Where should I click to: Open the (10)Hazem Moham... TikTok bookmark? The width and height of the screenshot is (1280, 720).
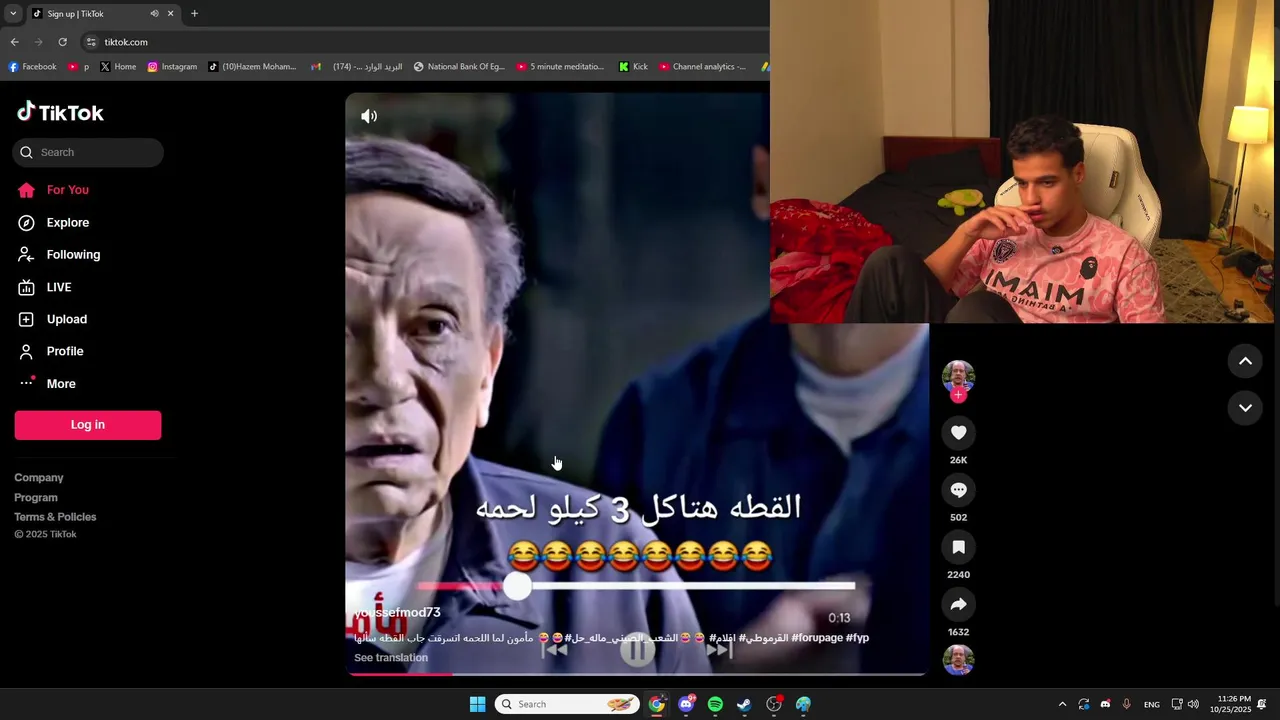[252, 67]
